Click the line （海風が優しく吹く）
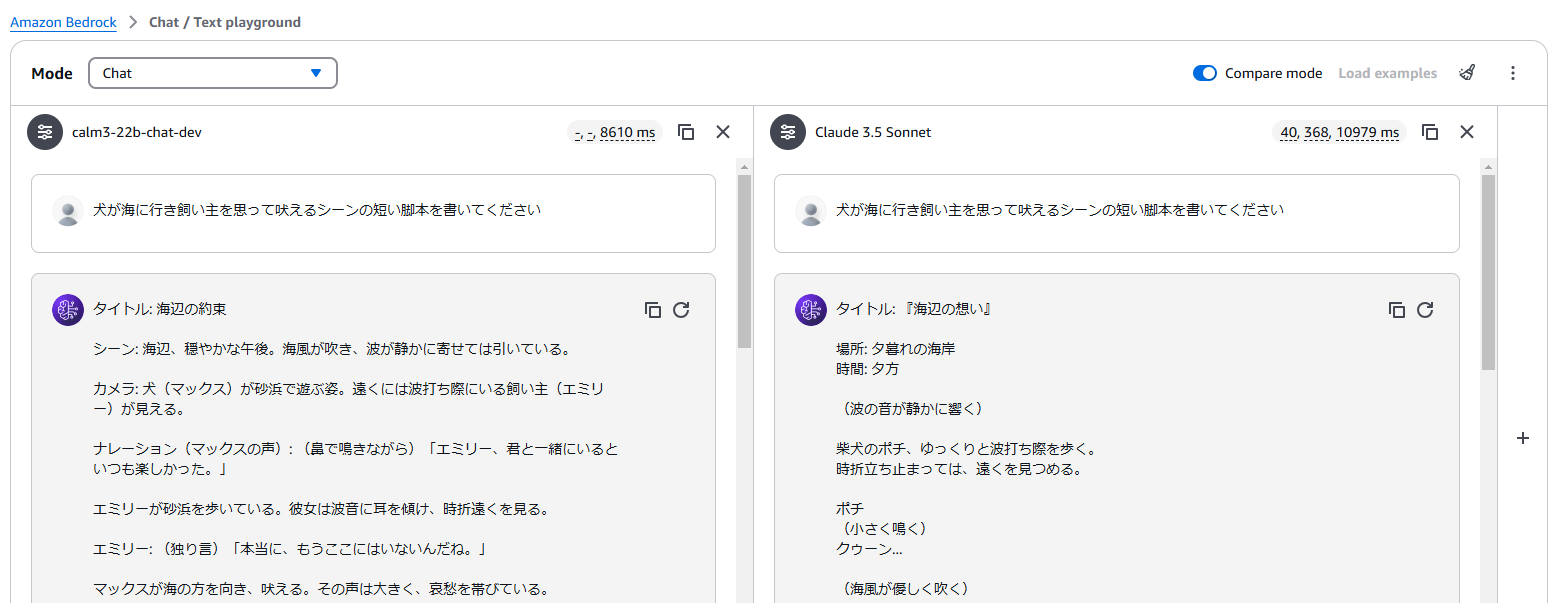Image resolution: width=1551 pixels, height=603 pixels. pos(903,588)
